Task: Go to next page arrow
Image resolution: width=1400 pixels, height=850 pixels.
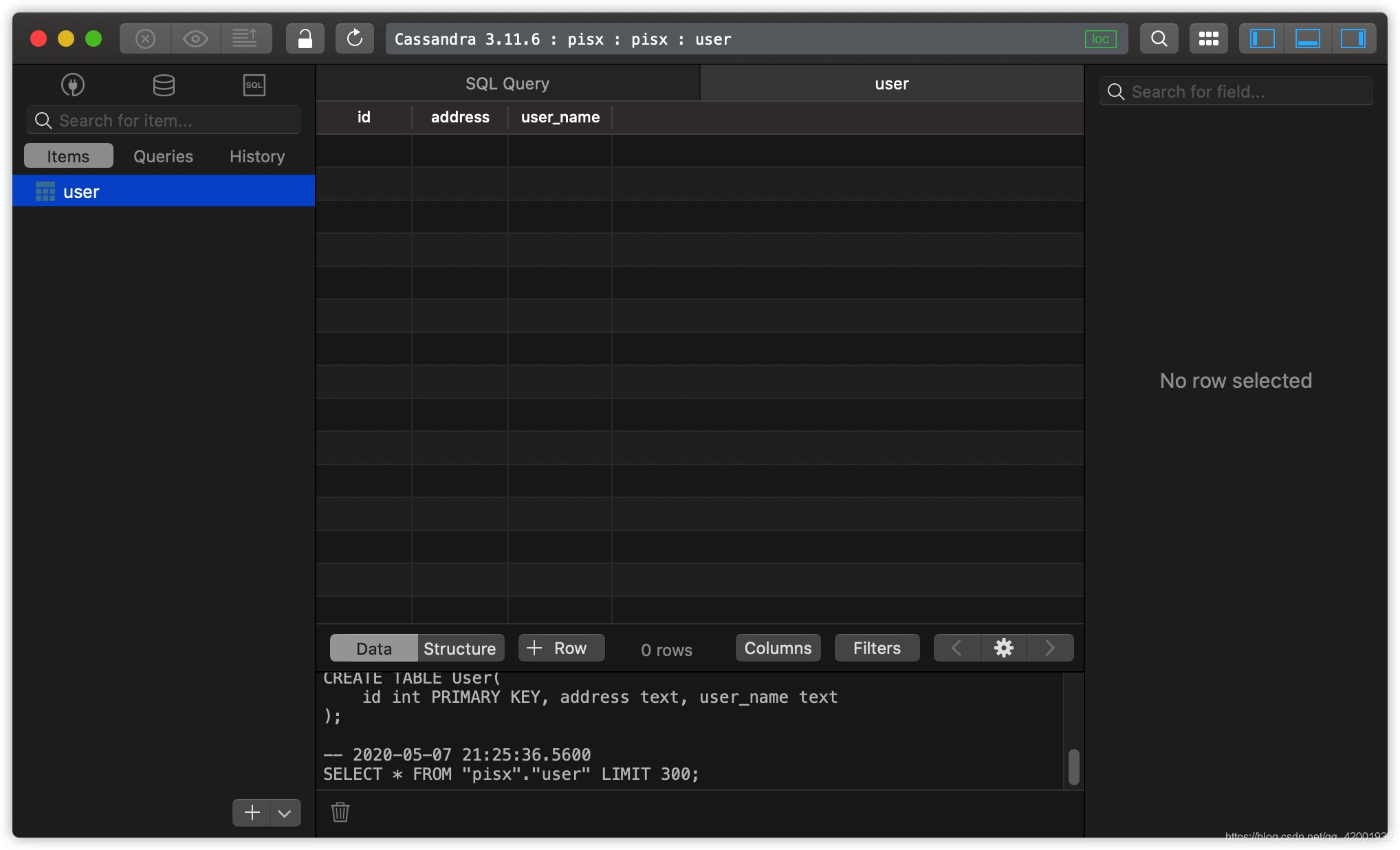Action: (1050, 649)
